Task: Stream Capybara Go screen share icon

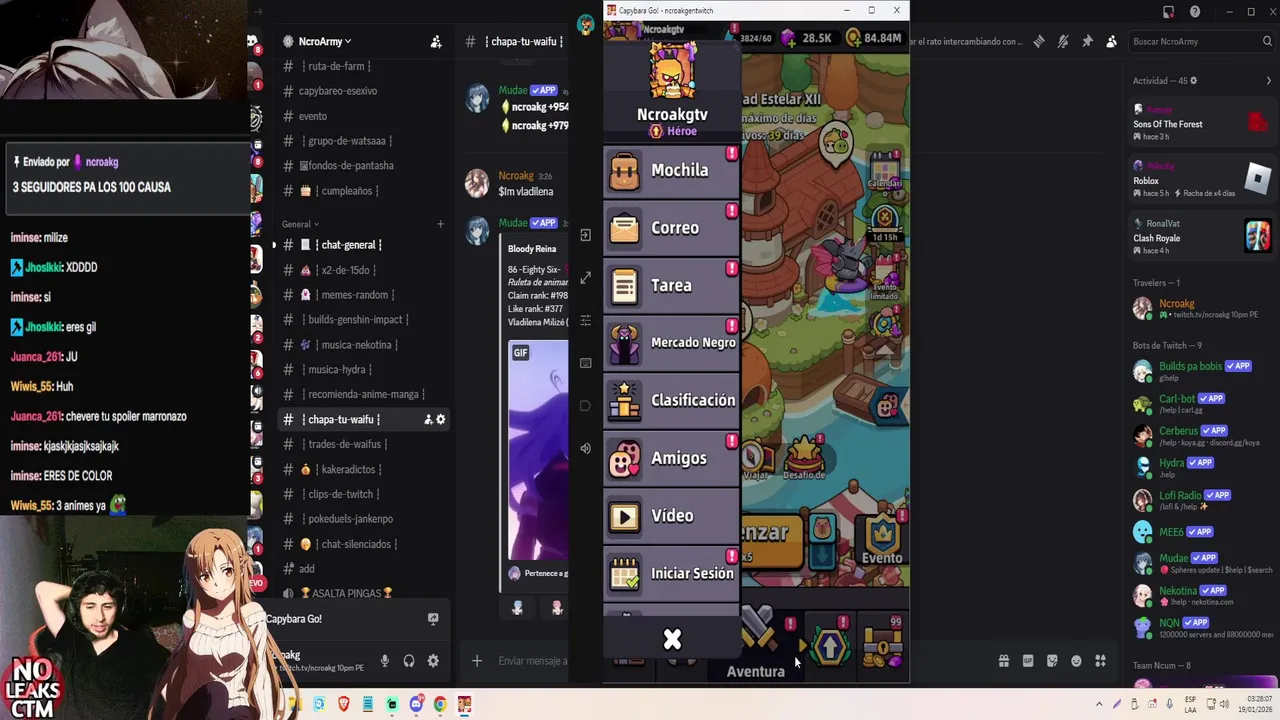Action: 433,619
